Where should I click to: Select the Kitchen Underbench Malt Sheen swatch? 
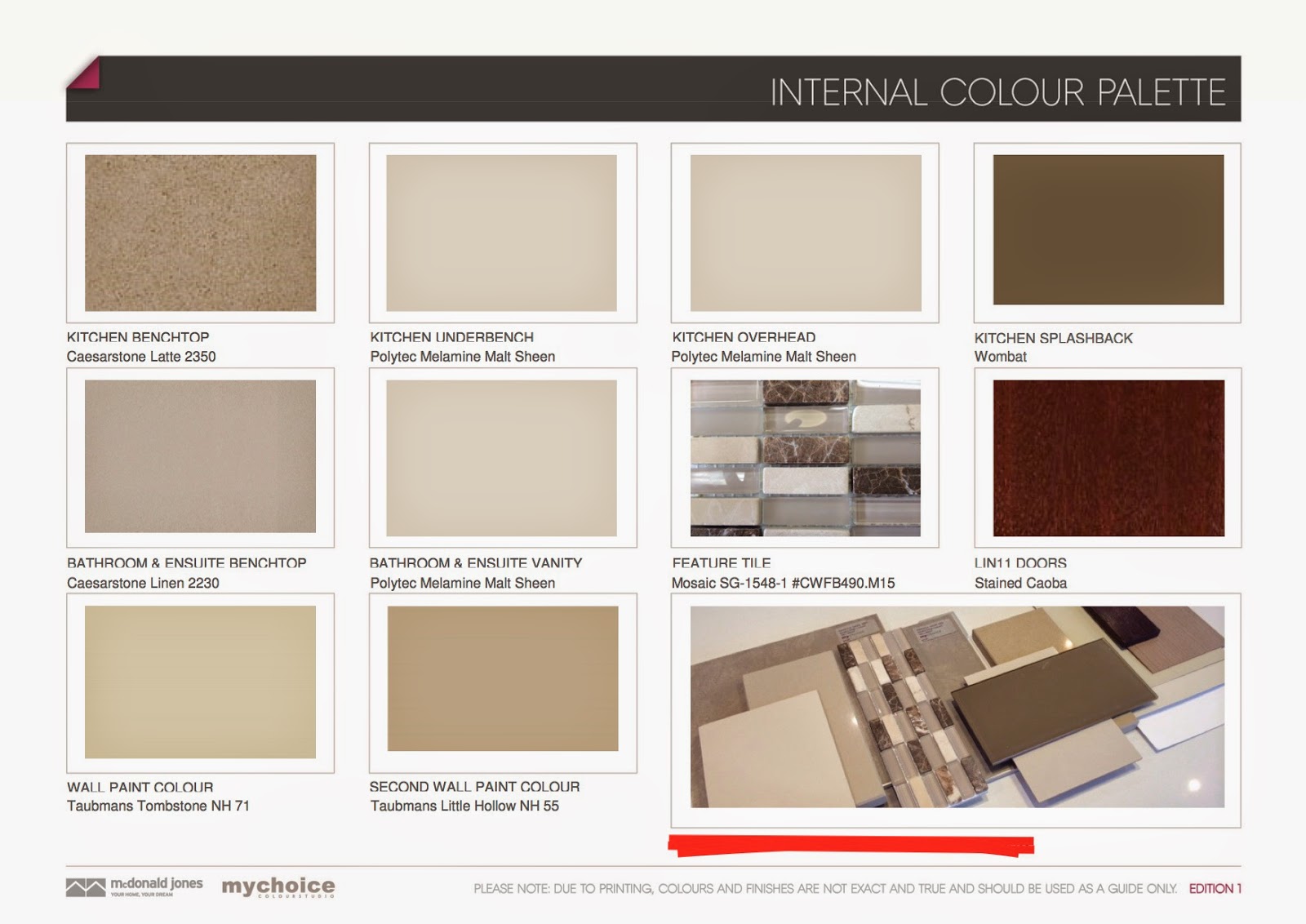click(502, 233)
